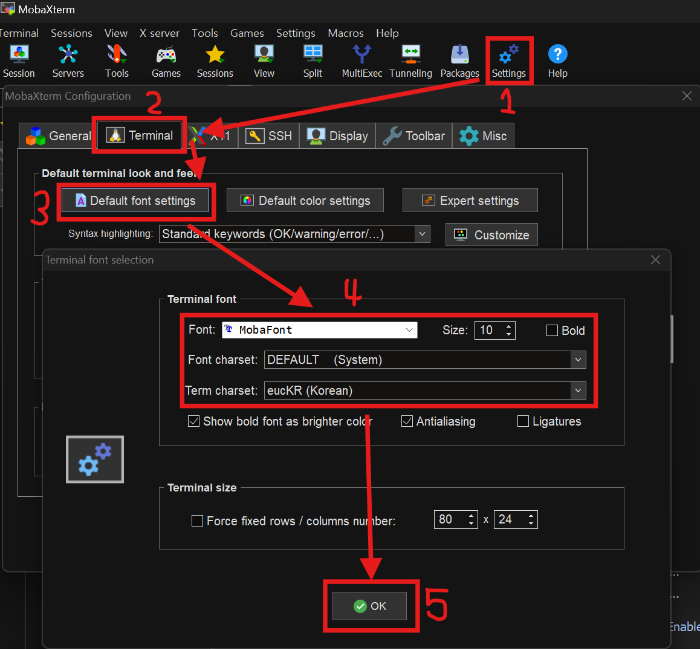Open the Tools menu
Image resolution: width=700 pixels, height=649 pixels.
click(205, 33)
